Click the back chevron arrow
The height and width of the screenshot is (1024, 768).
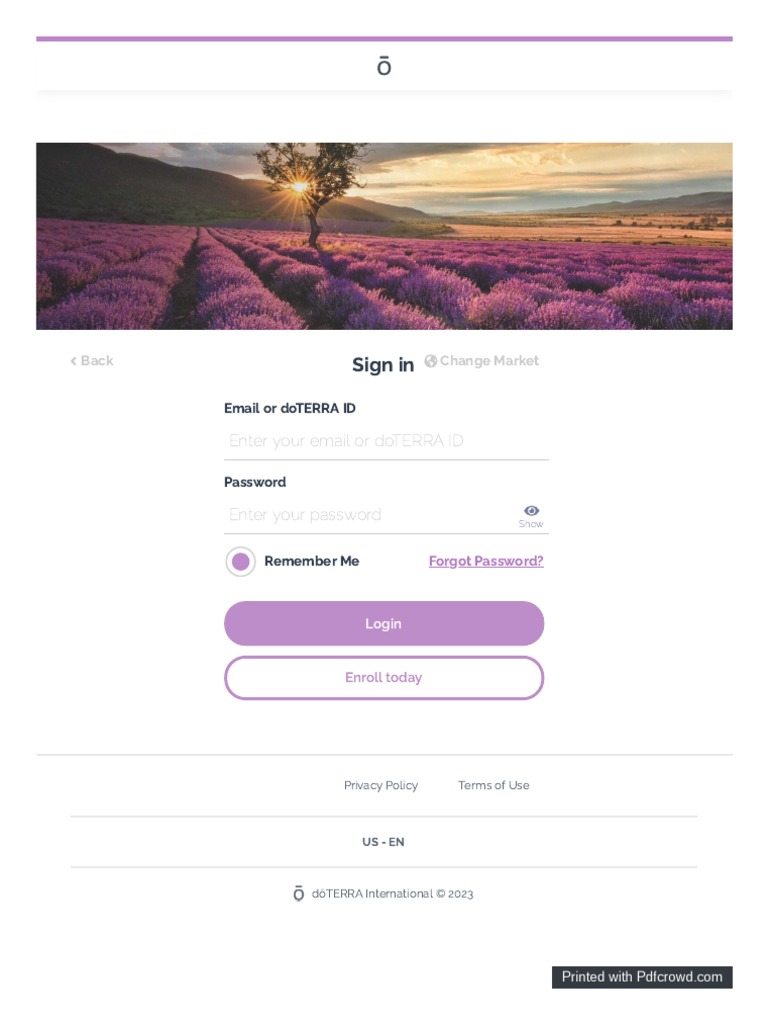tap(73, 361)
